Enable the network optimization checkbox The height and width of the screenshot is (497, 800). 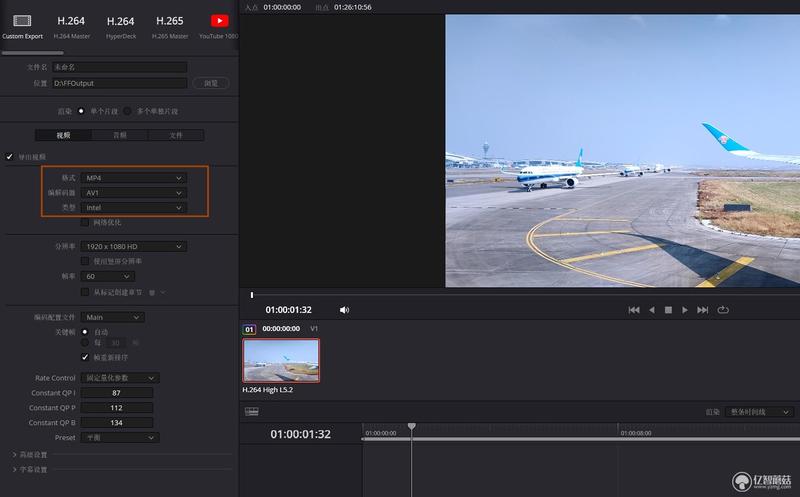coord(85,222)
